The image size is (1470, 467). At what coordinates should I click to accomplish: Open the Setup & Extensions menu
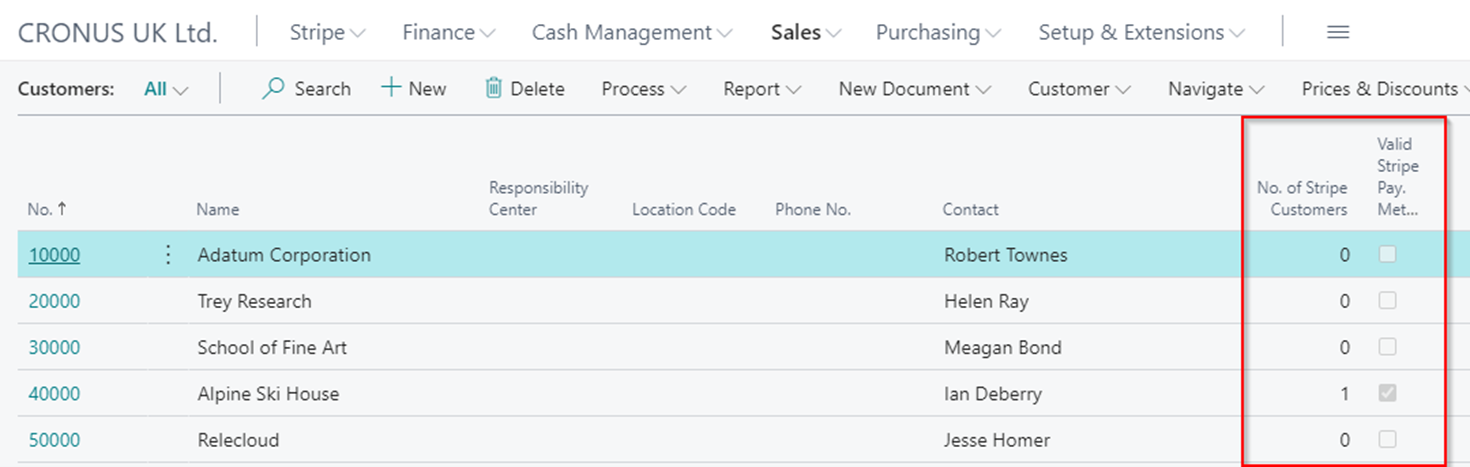pyautogui.click(x=1141, y=33)
